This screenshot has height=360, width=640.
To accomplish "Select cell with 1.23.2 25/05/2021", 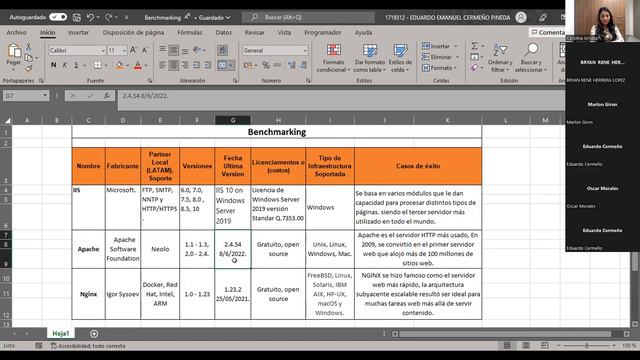I will (x=233, y=294).
